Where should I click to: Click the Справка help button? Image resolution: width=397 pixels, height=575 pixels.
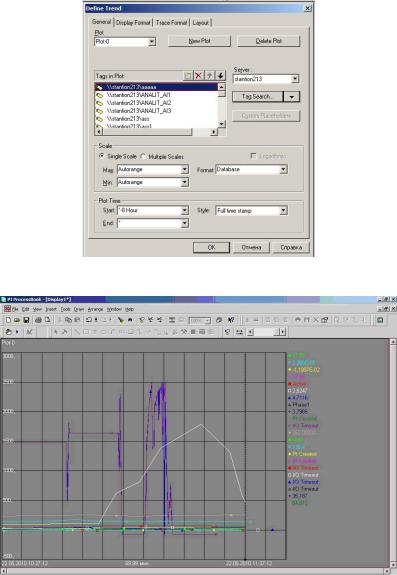[x=291, y=248]
